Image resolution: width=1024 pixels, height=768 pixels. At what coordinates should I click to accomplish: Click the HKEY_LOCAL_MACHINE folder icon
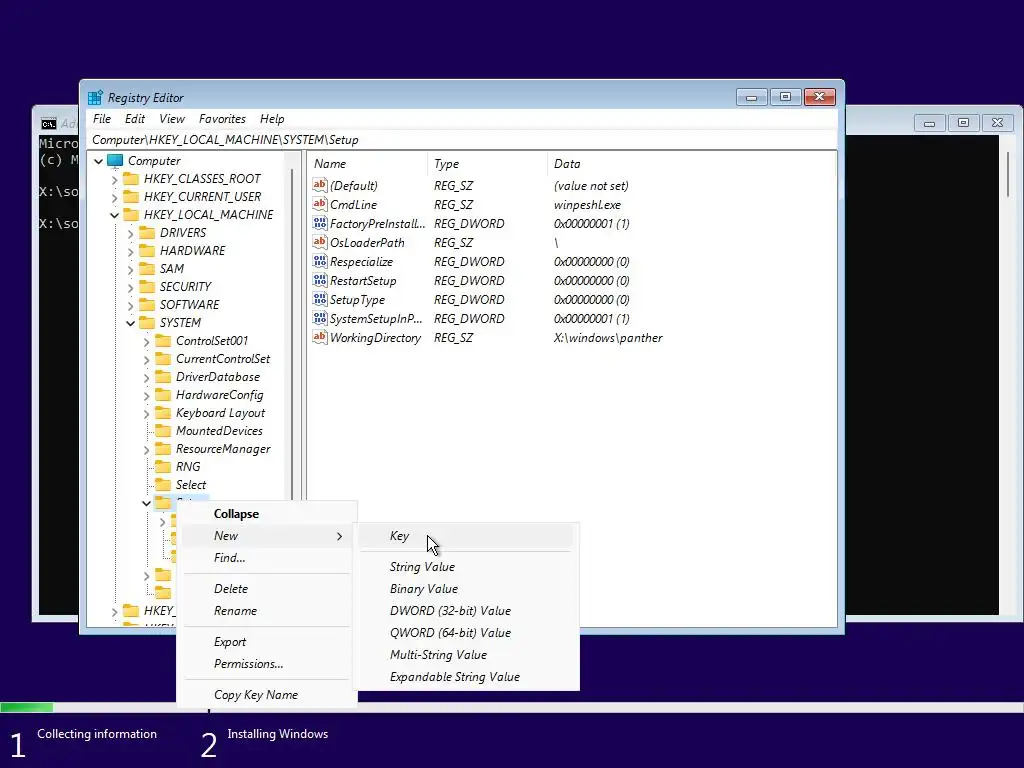point(131,215)
